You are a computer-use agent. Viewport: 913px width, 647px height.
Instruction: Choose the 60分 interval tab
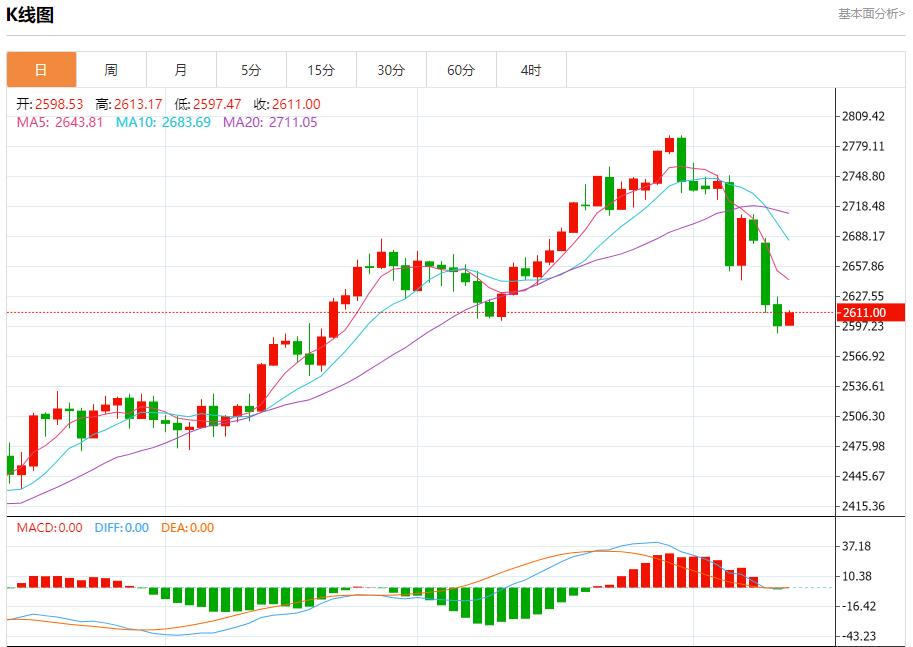coord(461,70)
